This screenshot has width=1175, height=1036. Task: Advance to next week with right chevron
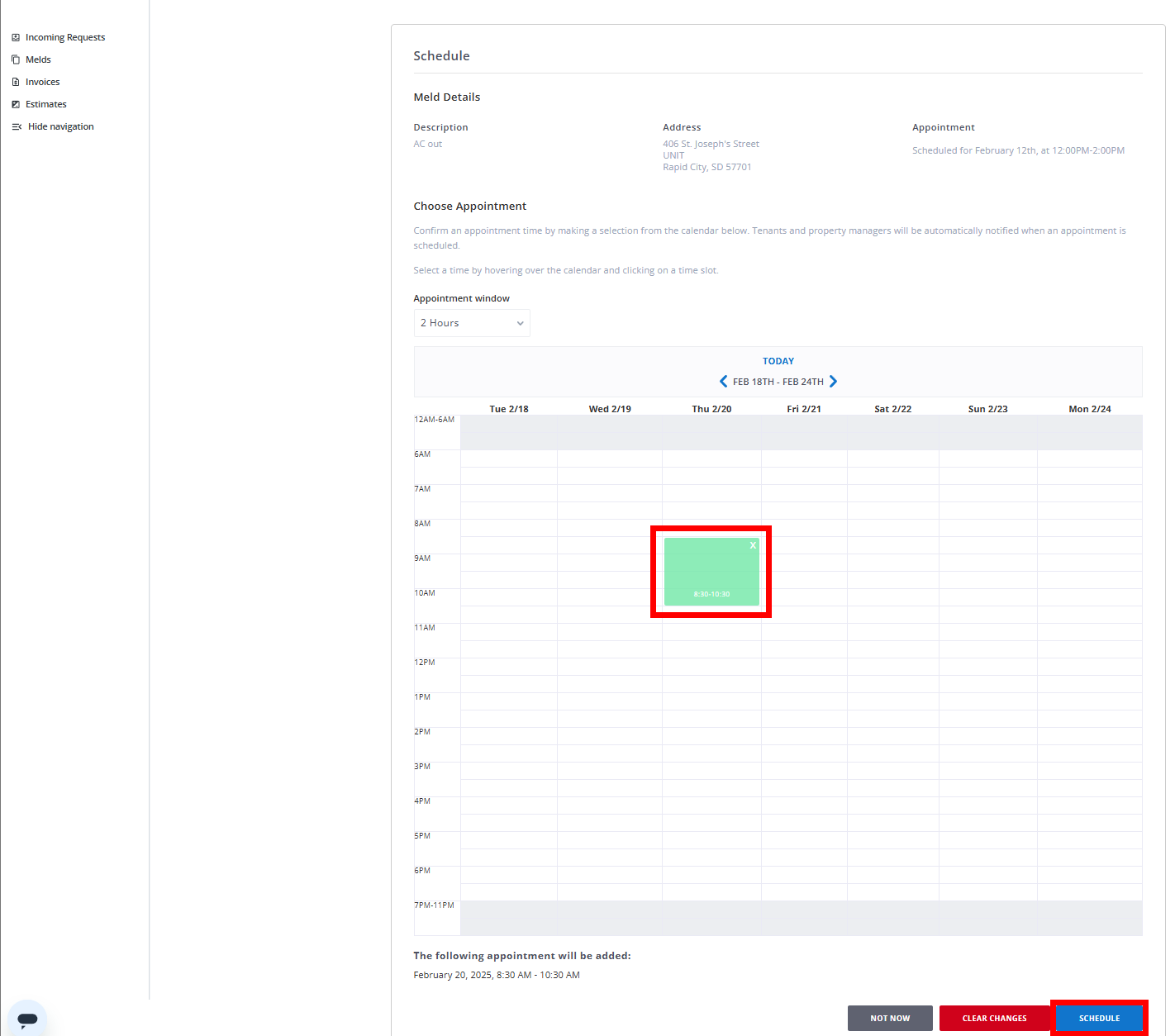(x=833, y=382)
